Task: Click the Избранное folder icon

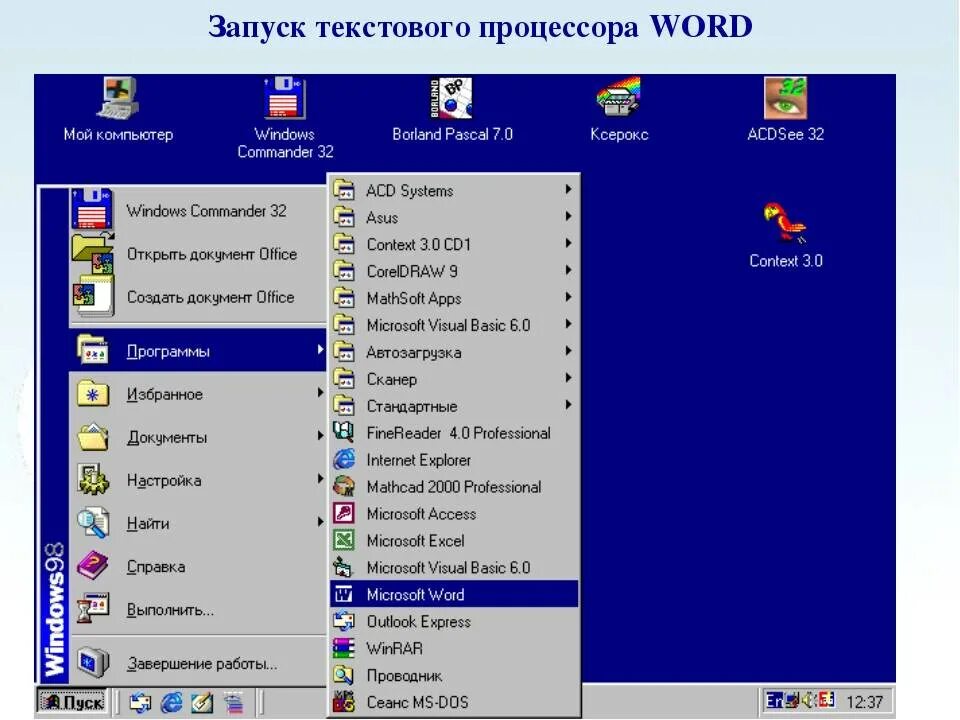Action: pos(93,394)
